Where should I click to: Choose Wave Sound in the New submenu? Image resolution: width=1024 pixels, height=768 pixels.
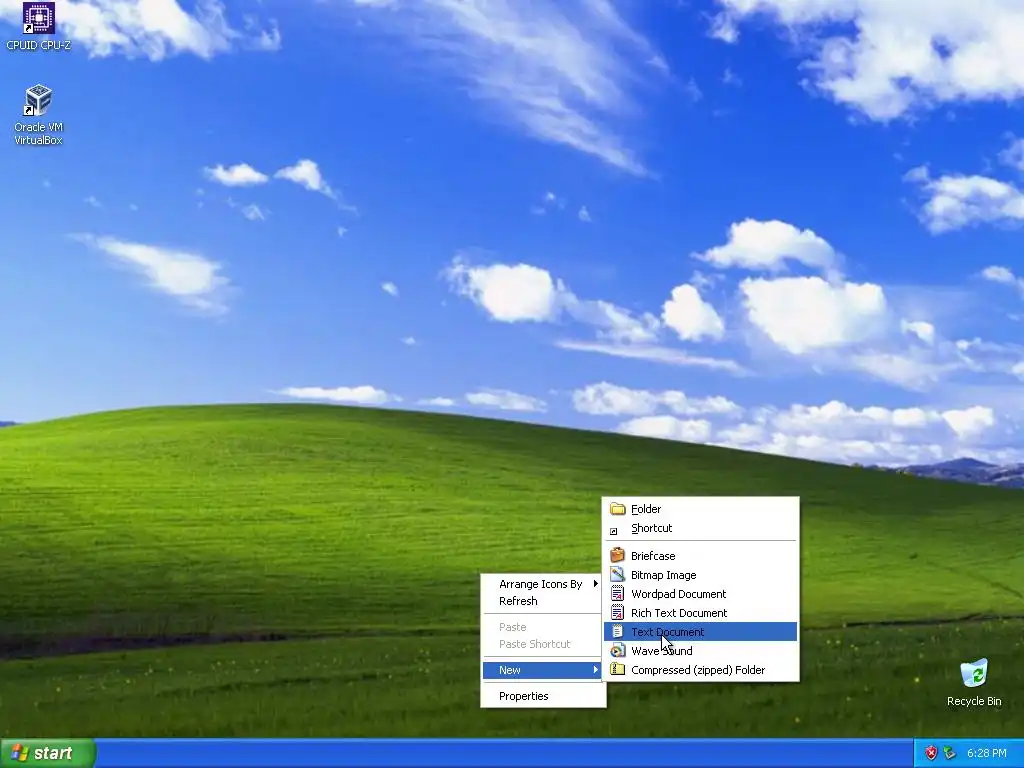tap(700, 650)
